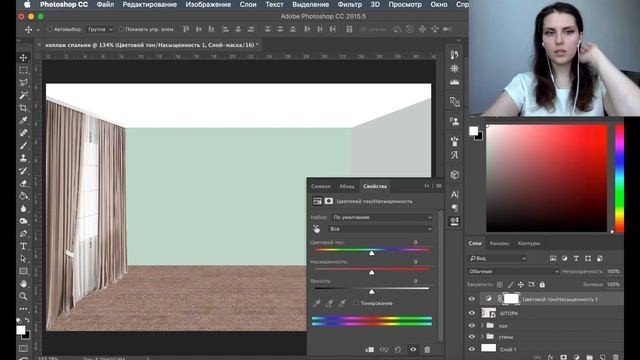The image size is (640, 360).
Task: Open the Обычные blend mode dropdown
Action: [x=513, y=271]
